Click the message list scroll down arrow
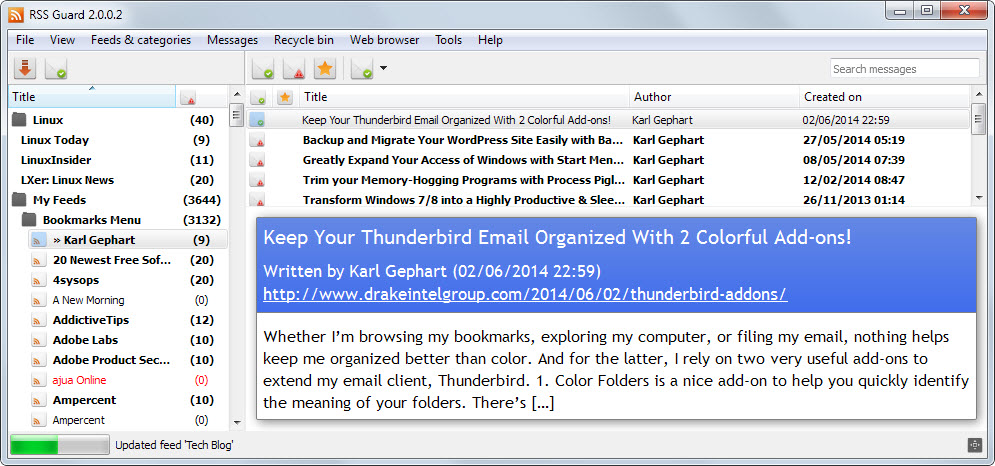This screenshot has height=466, width=995. (978, 199)
